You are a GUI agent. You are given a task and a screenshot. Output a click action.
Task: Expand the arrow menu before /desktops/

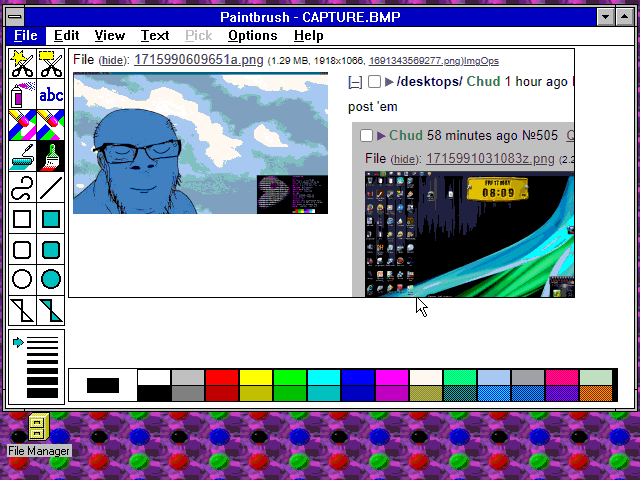(389, 82)
